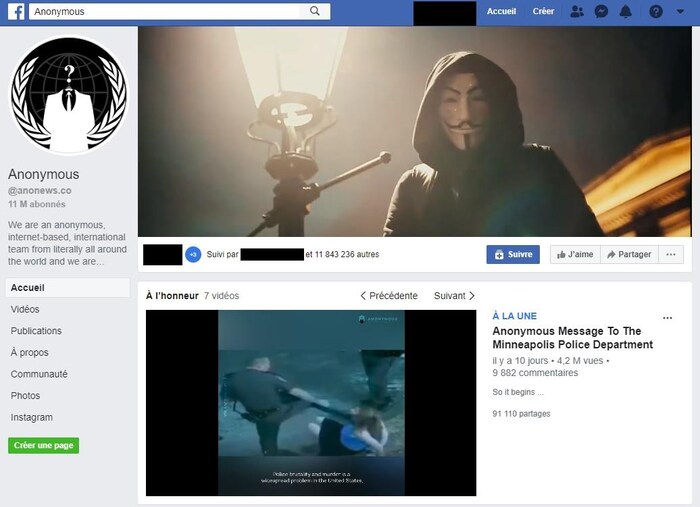Click the 91 110 partages text
700x507 pixels.
(x=521, y=414)
